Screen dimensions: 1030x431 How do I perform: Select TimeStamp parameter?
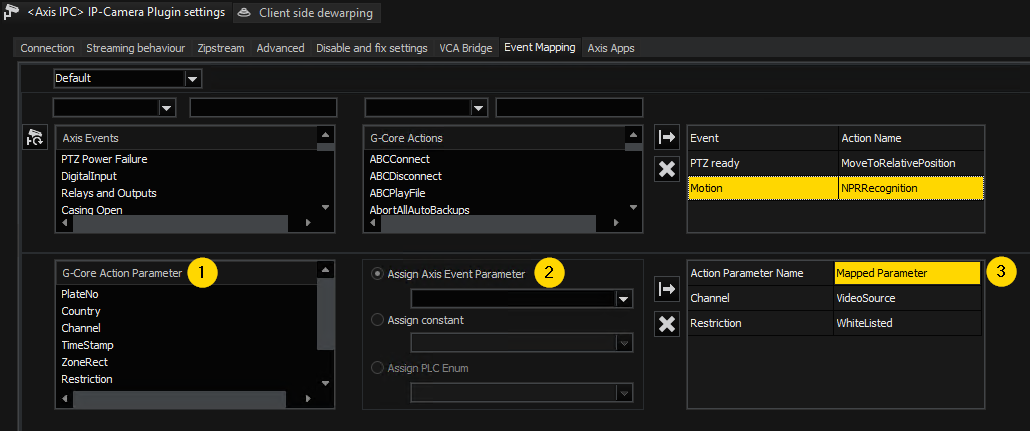click(x=87, y=345)
